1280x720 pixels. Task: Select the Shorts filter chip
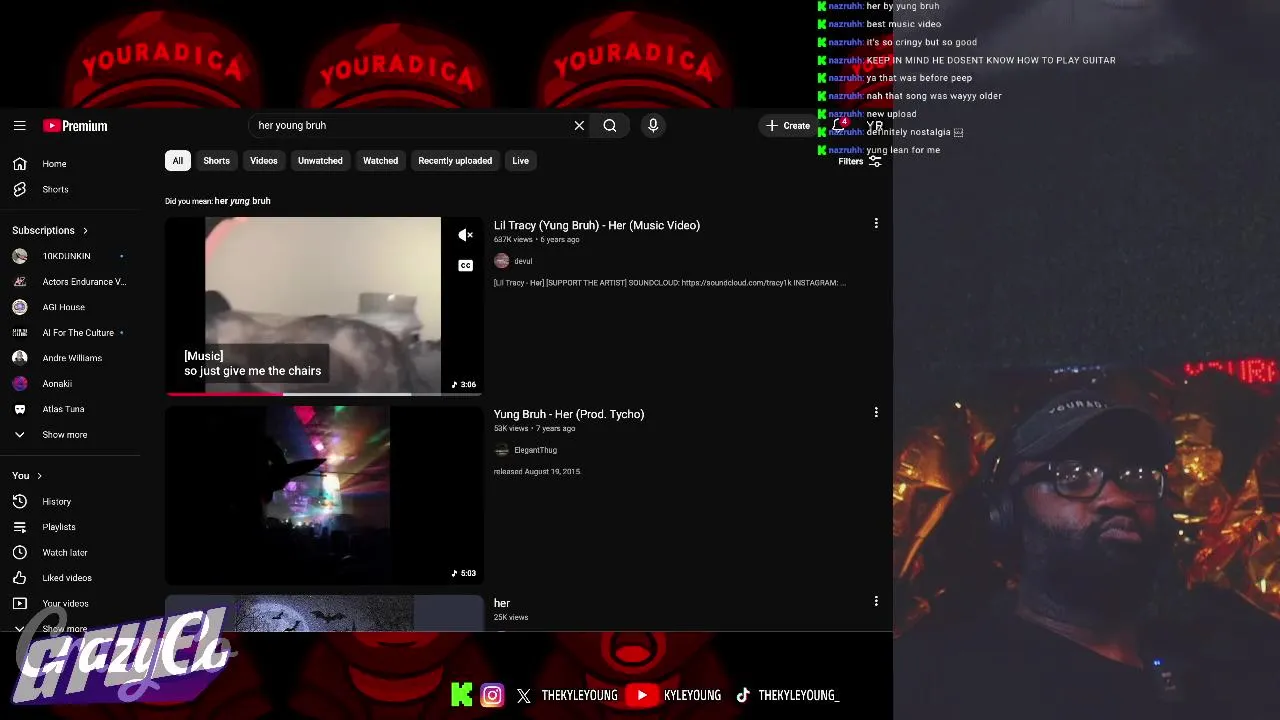pyautogui.click(x=216, y=161)
